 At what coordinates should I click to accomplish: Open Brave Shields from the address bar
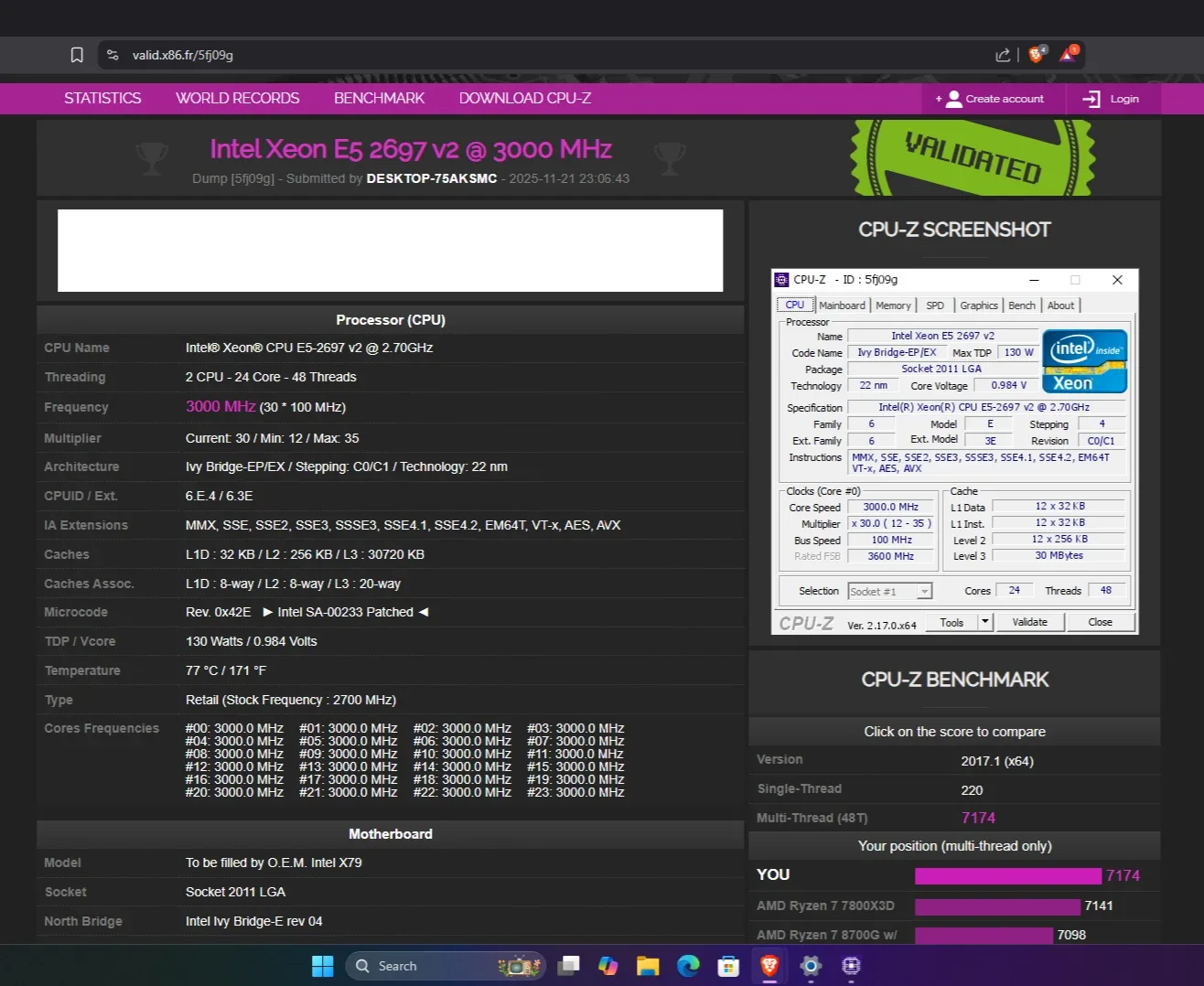point(1035,54)
